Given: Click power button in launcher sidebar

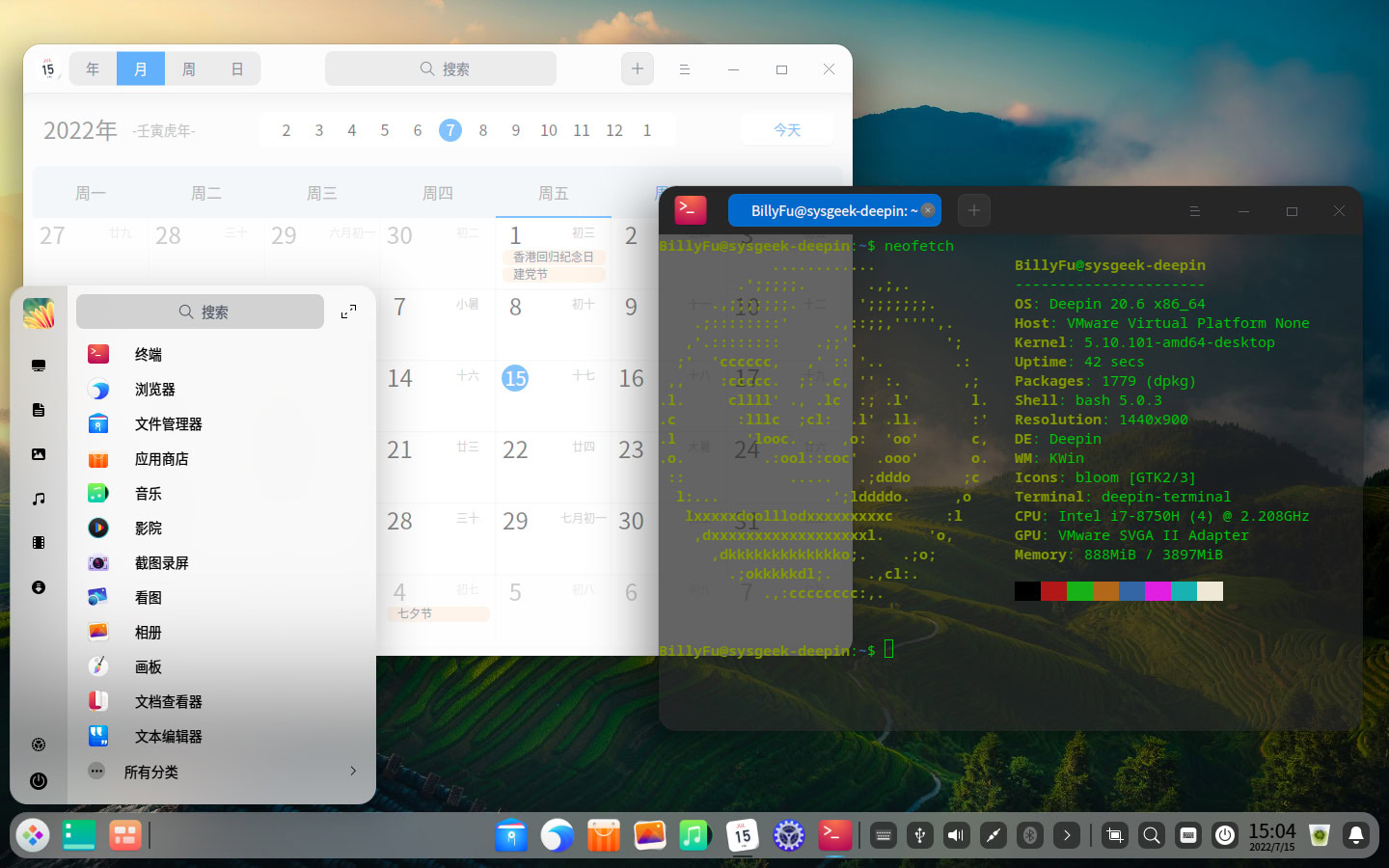Looking at the screenshot, I should tap(39, 781).
